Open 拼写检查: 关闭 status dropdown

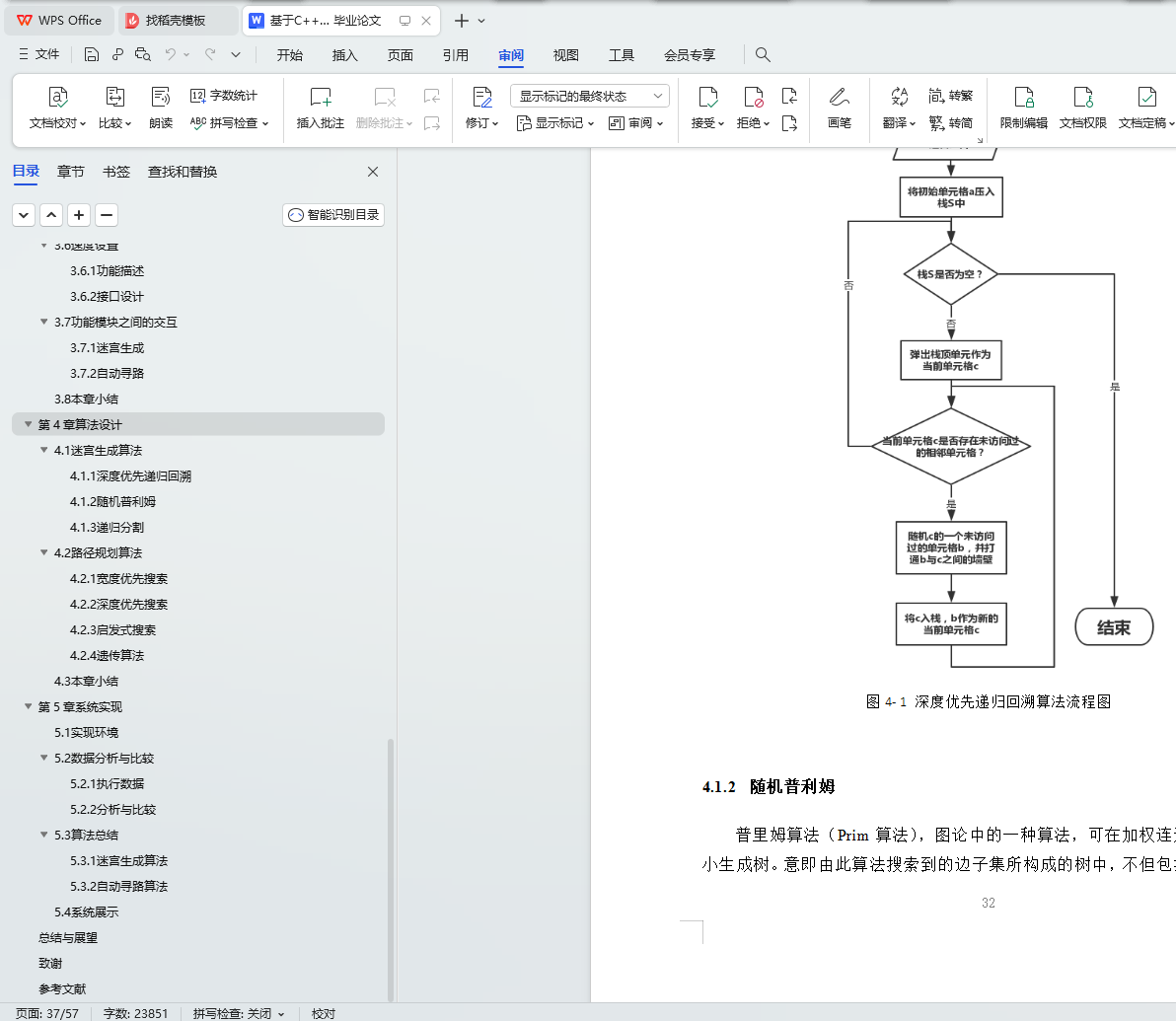pos(239,1013)
